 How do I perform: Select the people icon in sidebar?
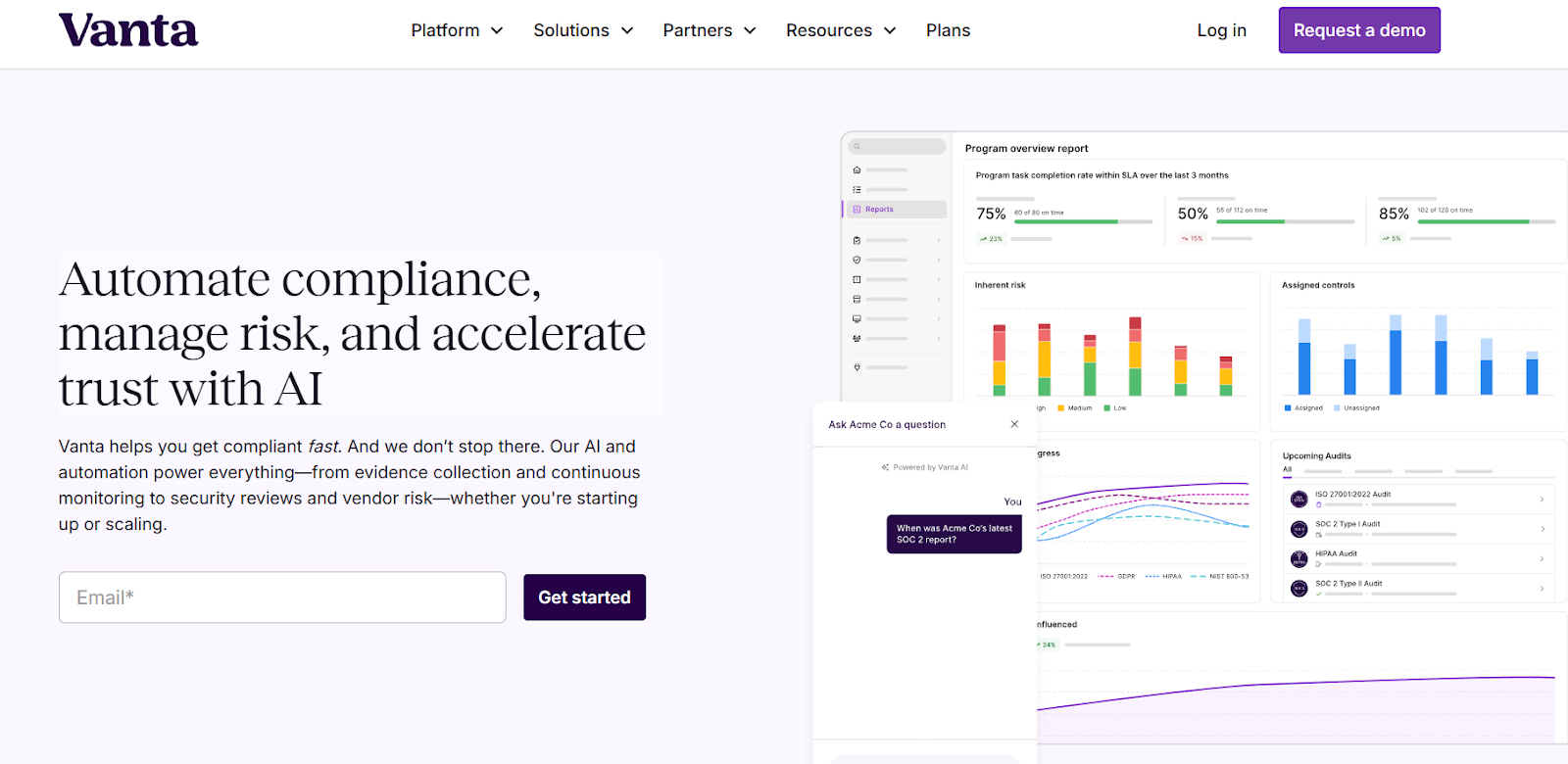[857, 338]
